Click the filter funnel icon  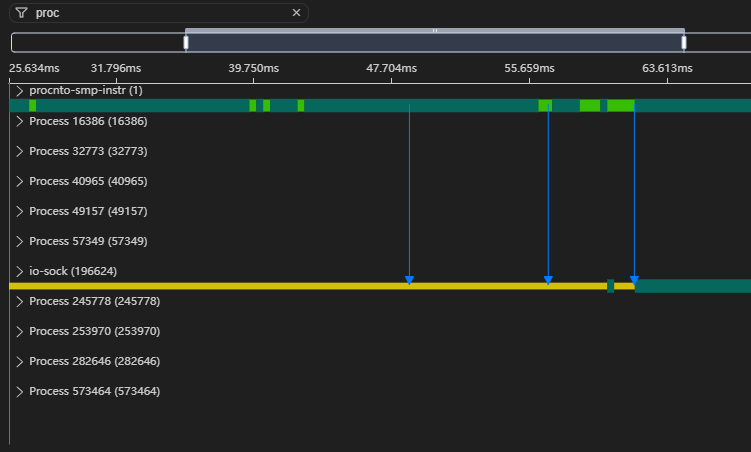[x=21, y=13]
